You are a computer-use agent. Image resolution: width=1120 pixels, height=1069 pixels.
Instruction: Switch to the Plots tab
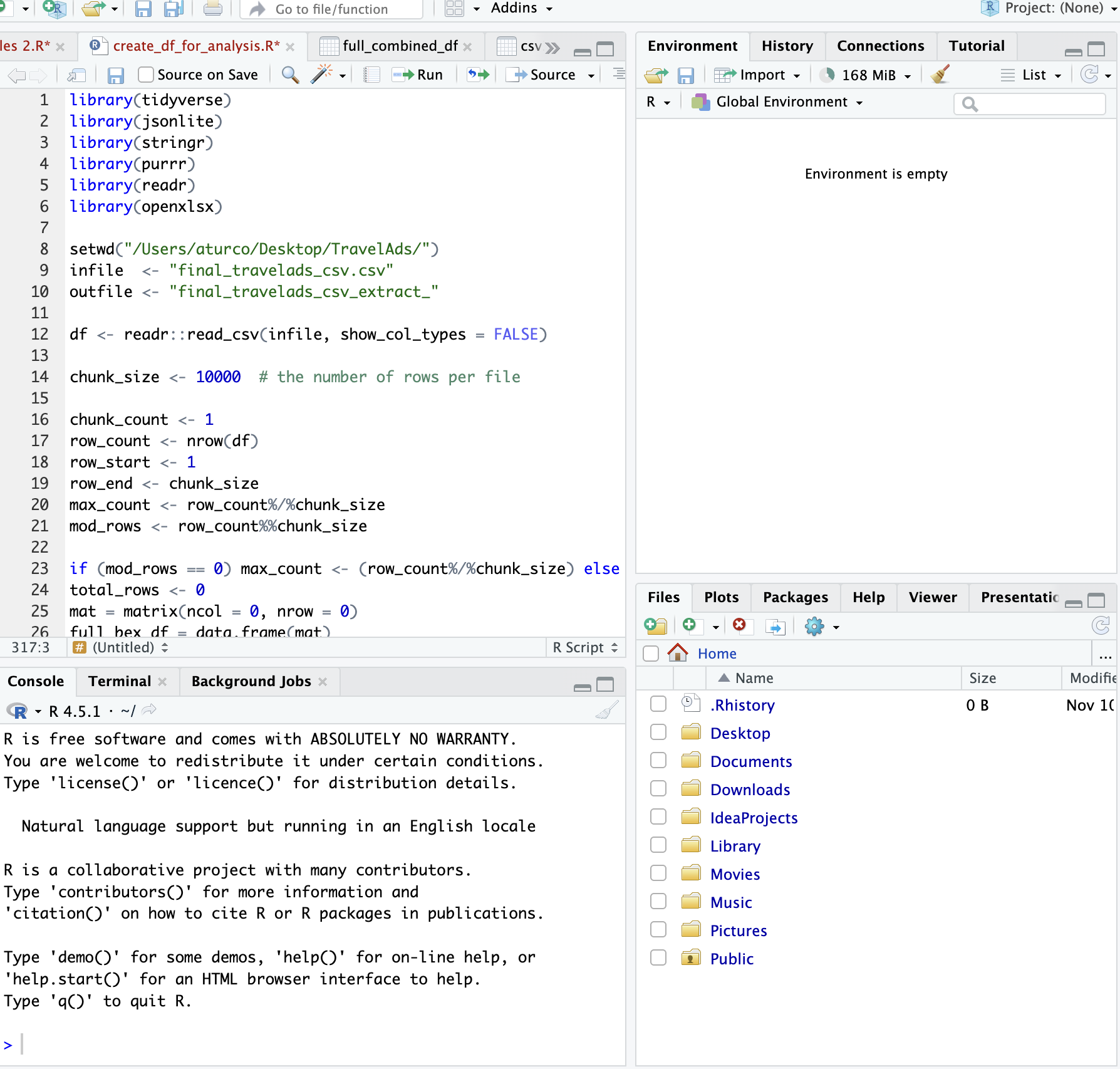pos(721,597)
